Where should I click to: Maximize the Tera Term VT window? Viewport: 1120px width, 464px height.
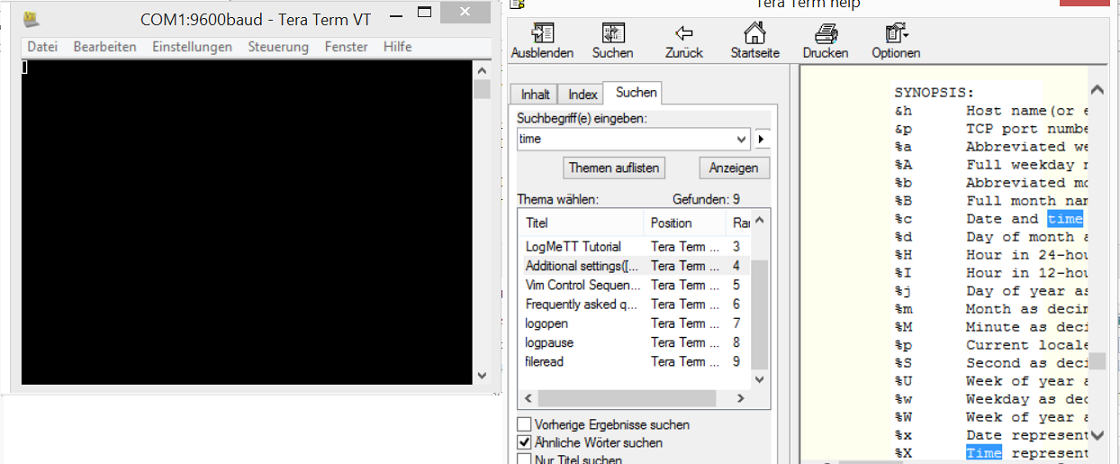click(424, 12)
